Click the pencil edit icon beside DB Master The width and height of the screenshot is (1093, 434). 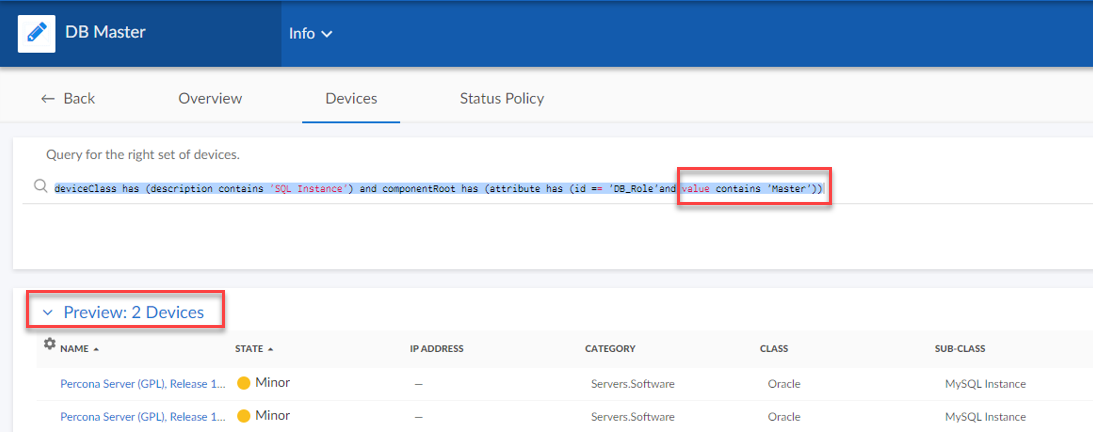(x=37, y=33)
